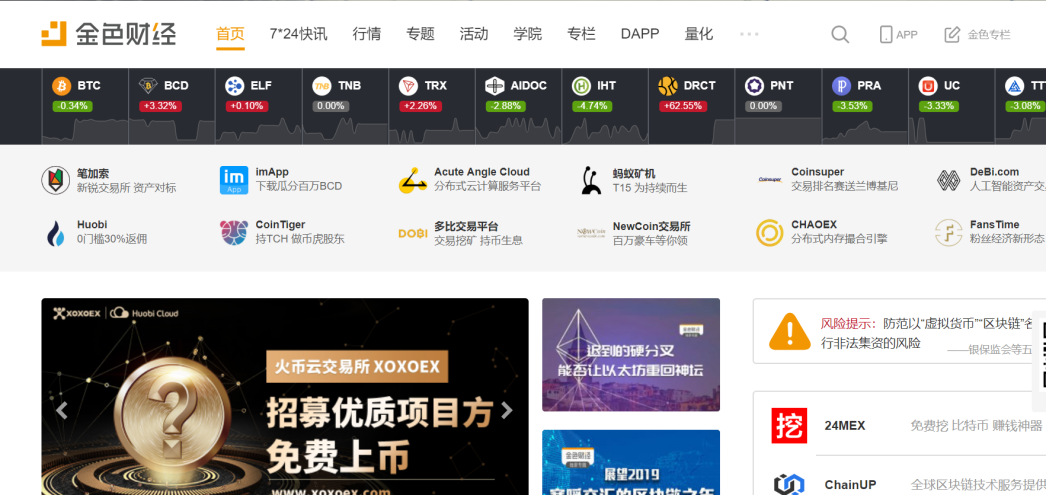
Task: Open the 专题 menu item
Action: coord(420,34)
